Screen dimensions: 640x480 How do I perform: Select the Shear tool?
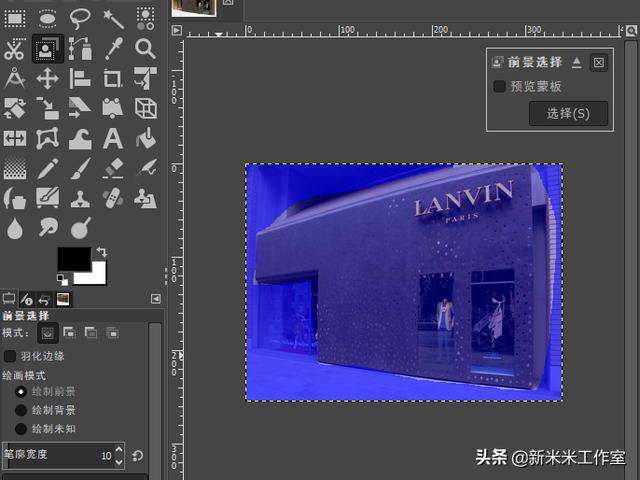coord(80,109)
